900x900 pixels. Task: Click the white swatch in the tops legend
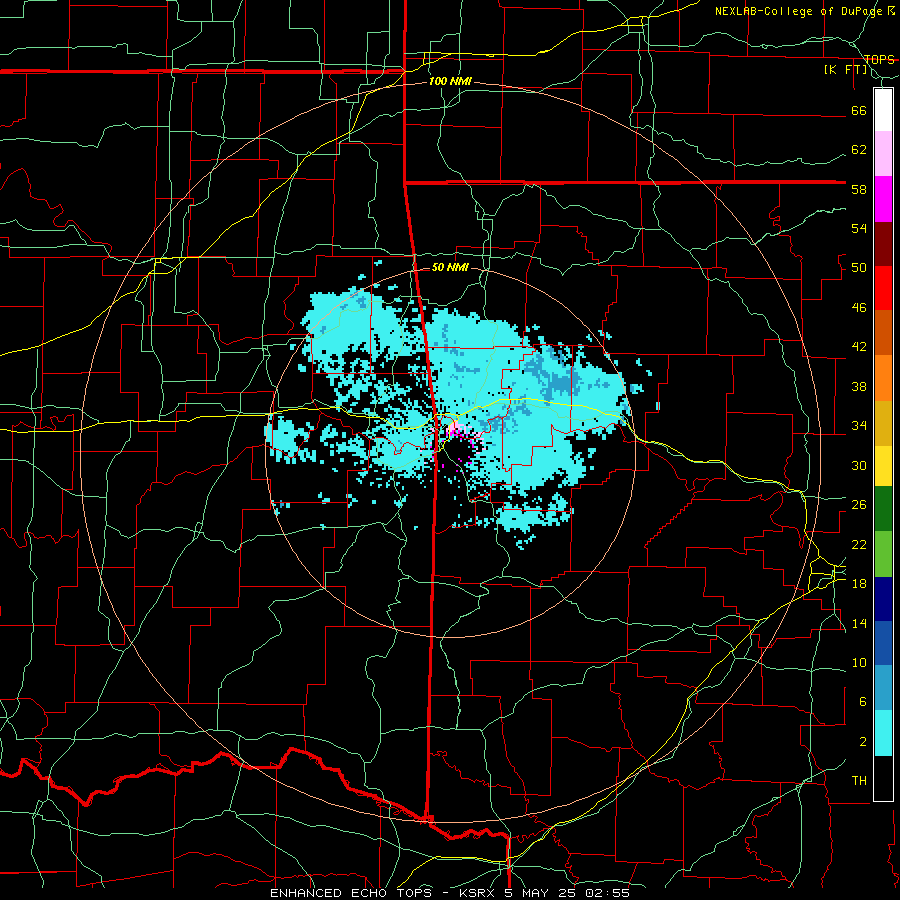click(x=883, y=110)
